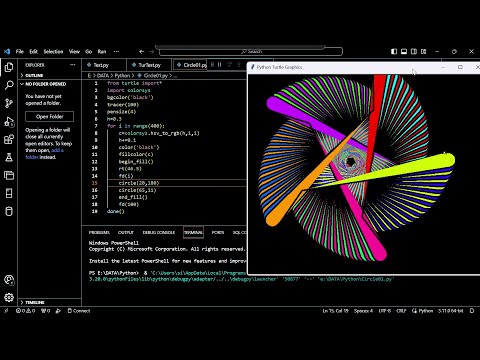480x360 pixels.
Task: Toggle secondary side bar layout icon
Action: tap(414, 51)
